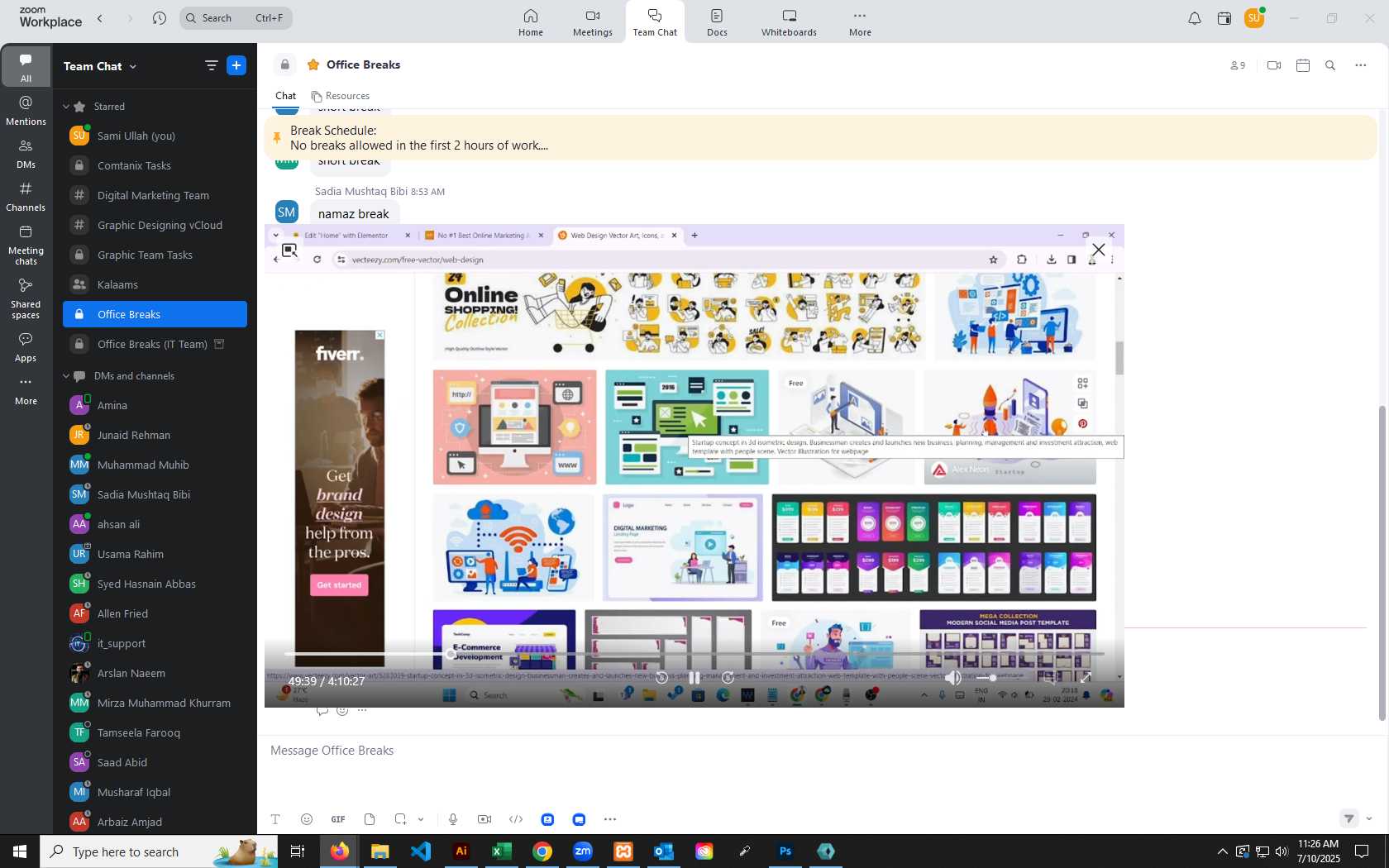Open pinned Break Schedule message
1389x868 pixels.
point(821,138)
